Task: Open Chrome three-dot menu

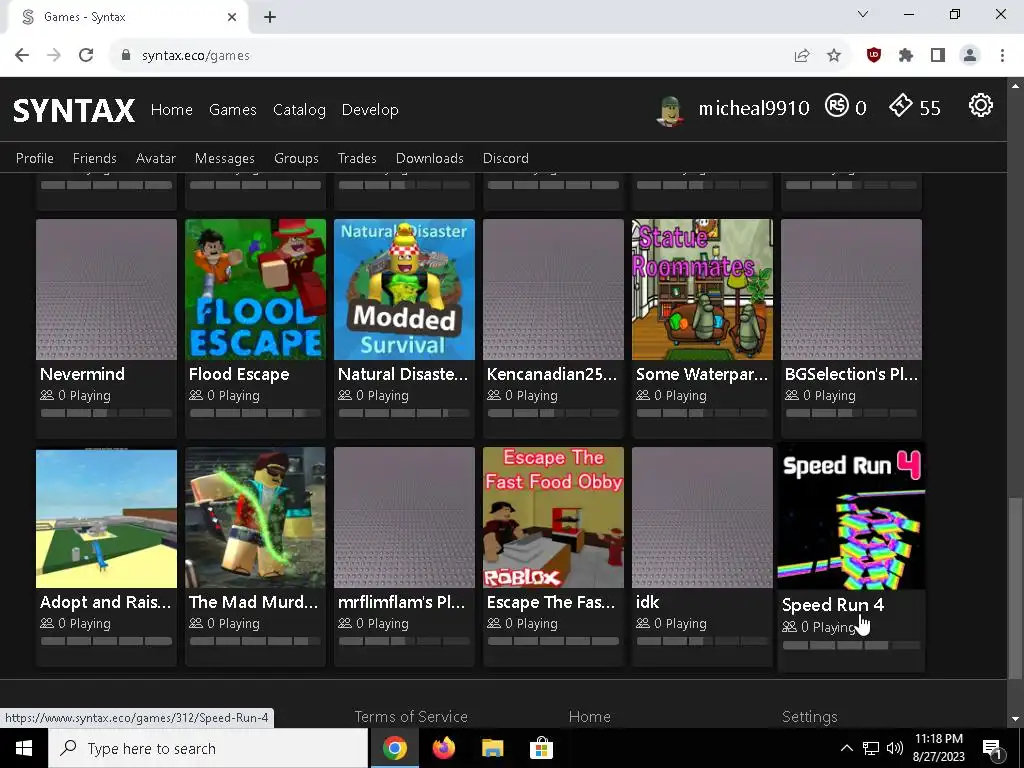Action: 1002,56
